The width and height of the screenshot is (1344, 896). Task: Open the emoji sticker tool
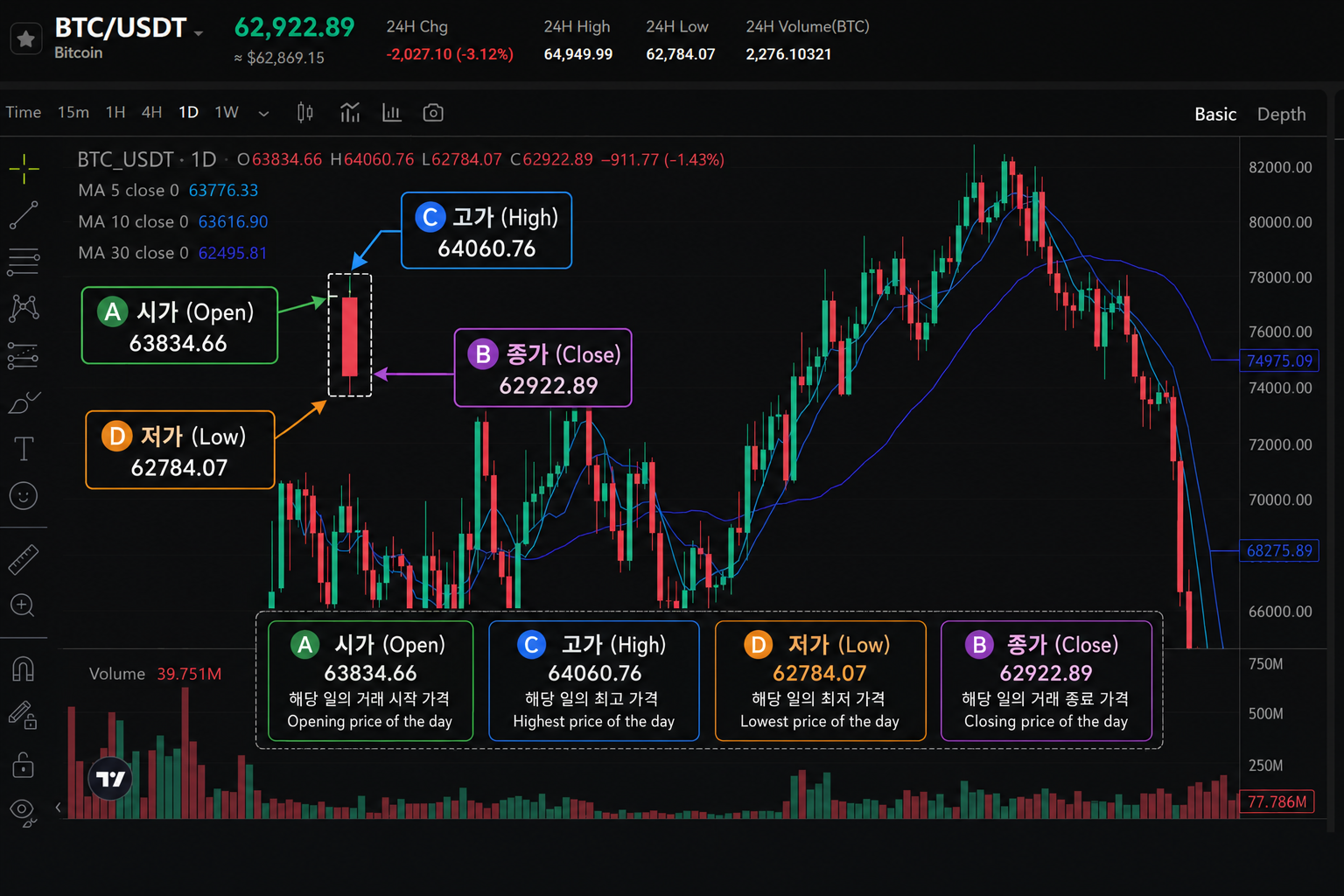coord(24,496)
